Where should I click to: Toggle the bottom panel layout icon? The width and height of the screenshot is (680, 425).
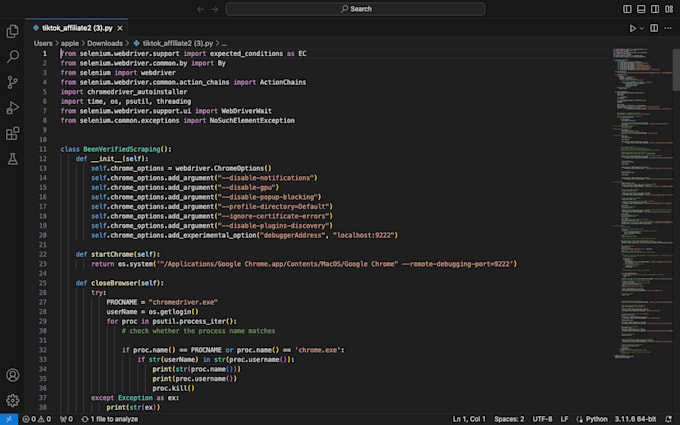[x=641, y=9]
